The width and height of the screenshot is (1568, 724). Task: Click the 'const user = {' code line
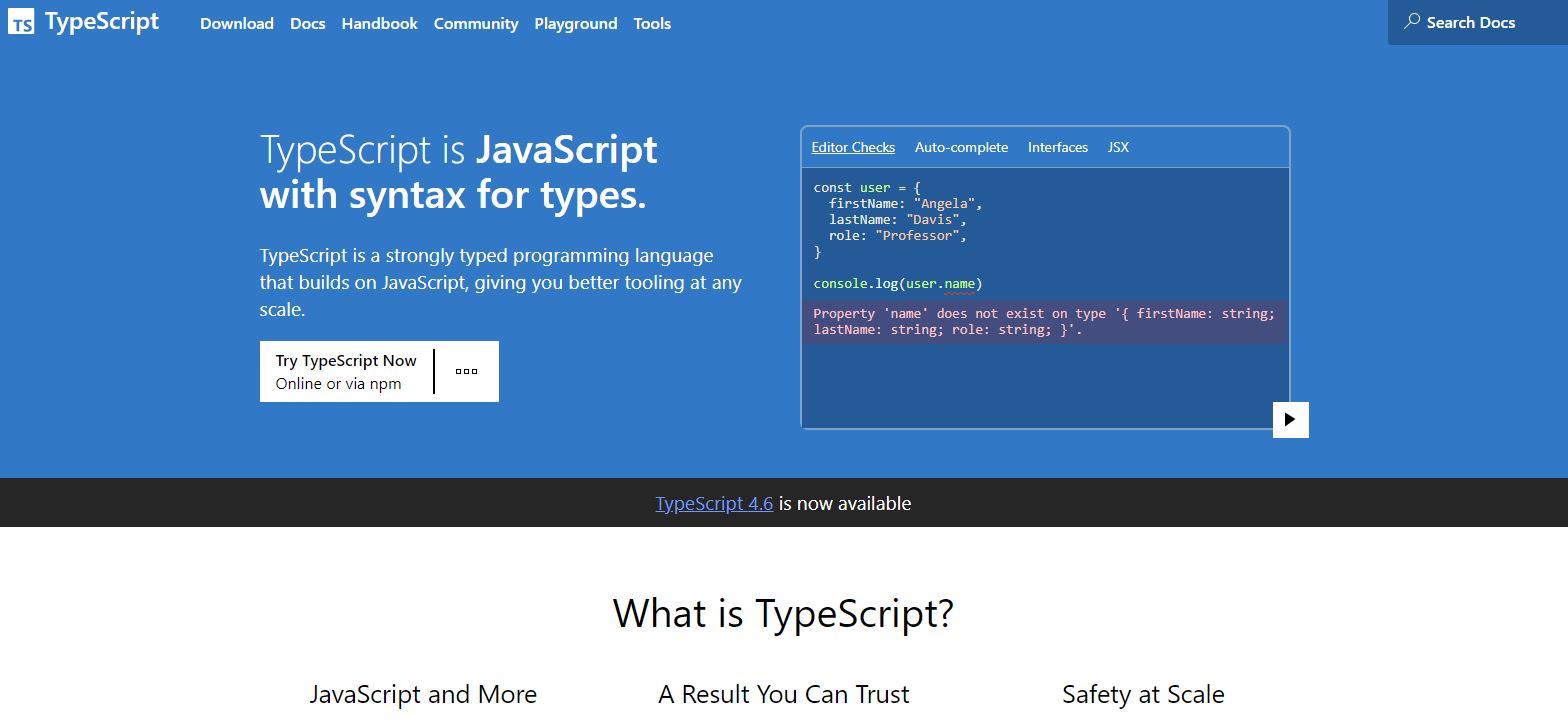pyautogui.click(x=867, y=187)
